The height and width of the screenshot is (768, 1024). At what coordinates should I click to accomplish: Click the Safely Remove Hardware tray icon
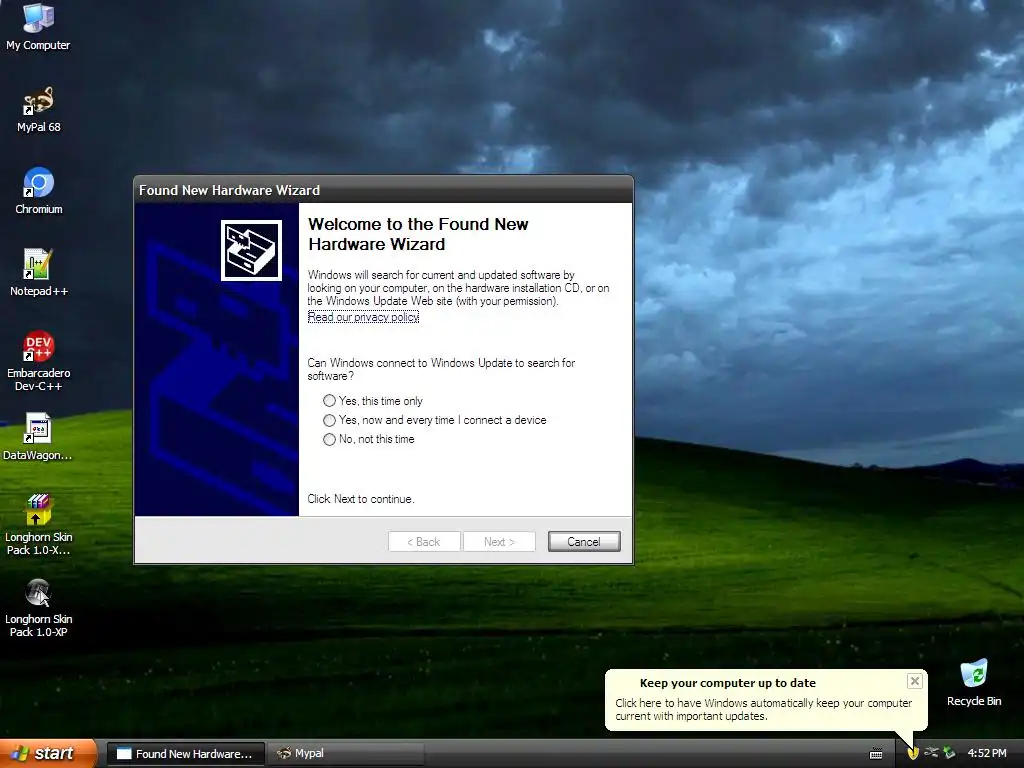pos(931,753)
